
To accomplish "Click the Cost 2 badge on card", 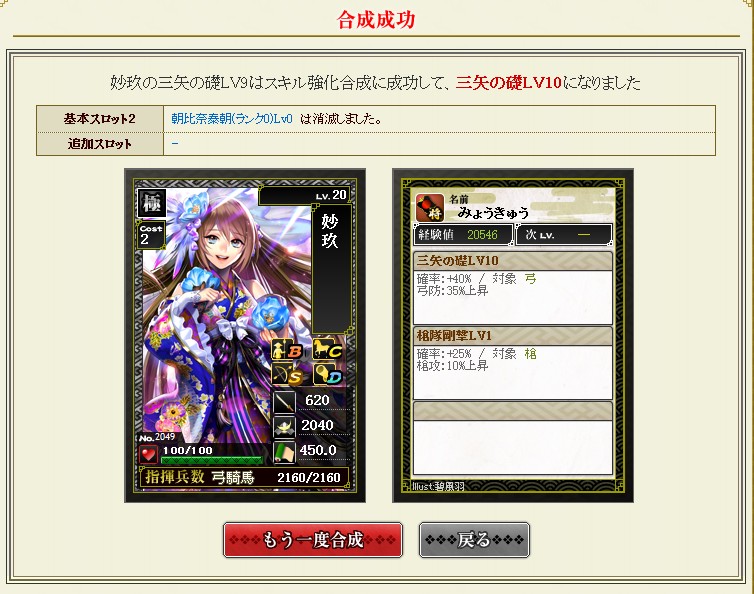I will [x=151, y=234].
